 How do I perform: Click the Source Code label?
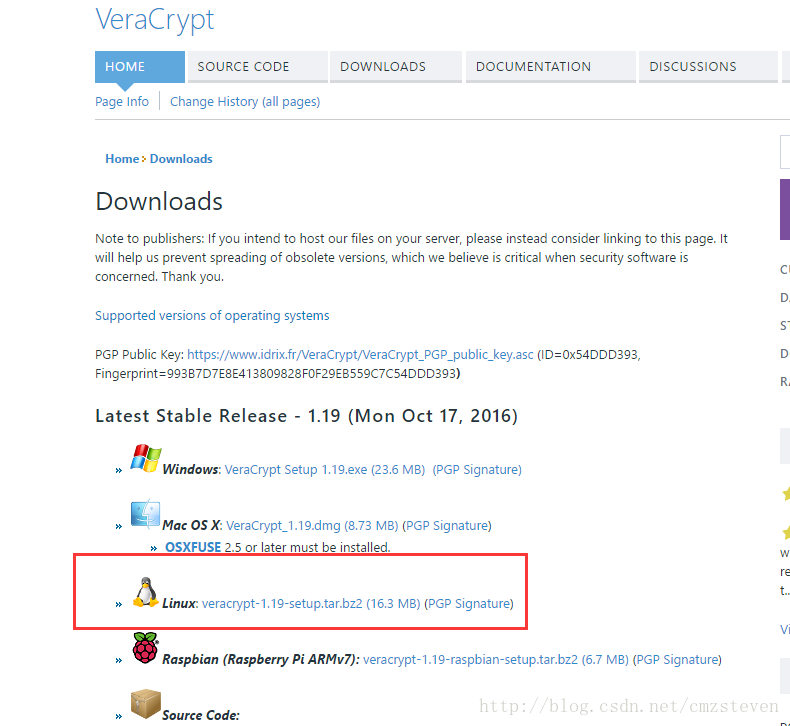pos(201,715)
